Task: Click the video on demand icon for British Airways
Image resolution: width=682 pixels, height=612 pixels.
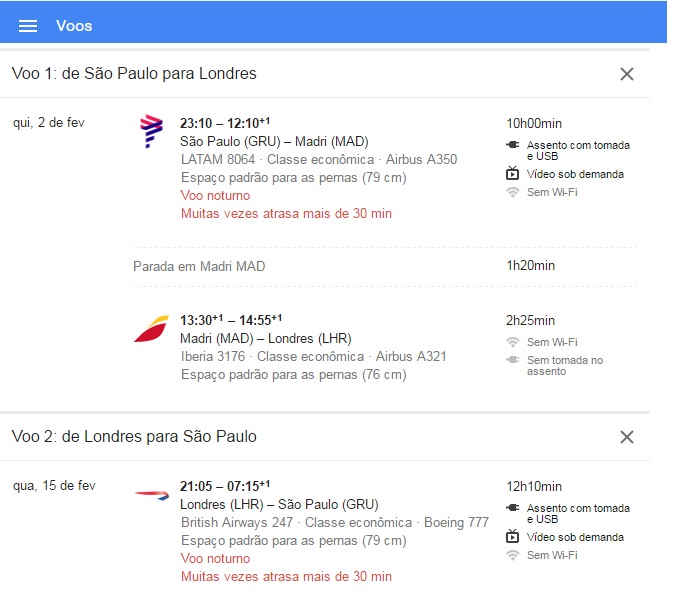Action: coord(513,537)
